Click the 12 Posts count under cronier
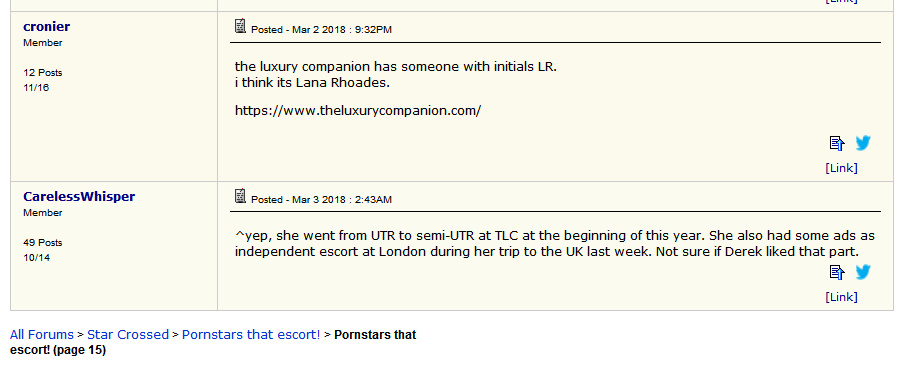The width and height of the screenshot is (904, 370). click(43, 73)
